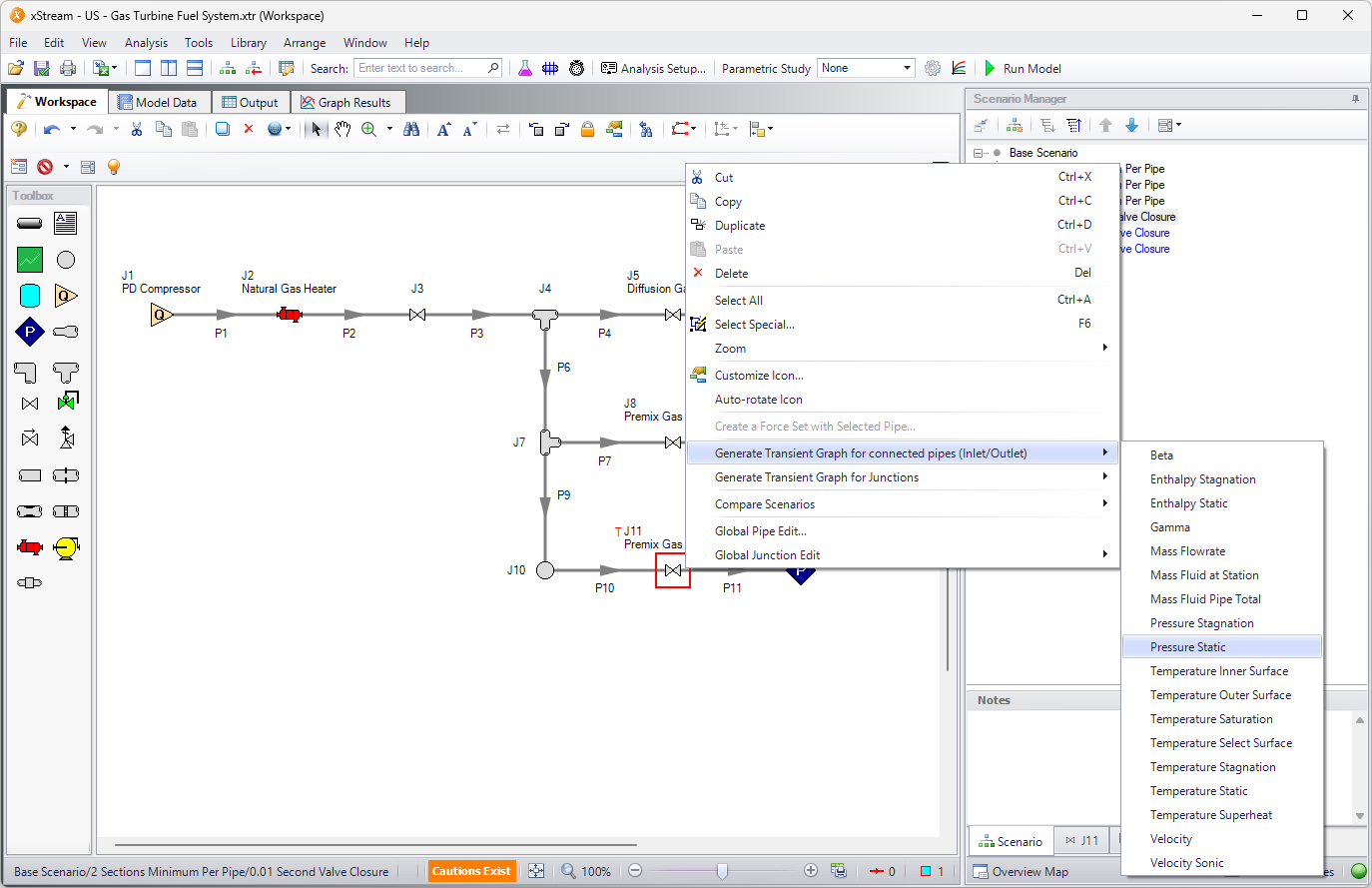Open the Parametric Study dropdown
1372x888 pixels.
tap(907, 68)
